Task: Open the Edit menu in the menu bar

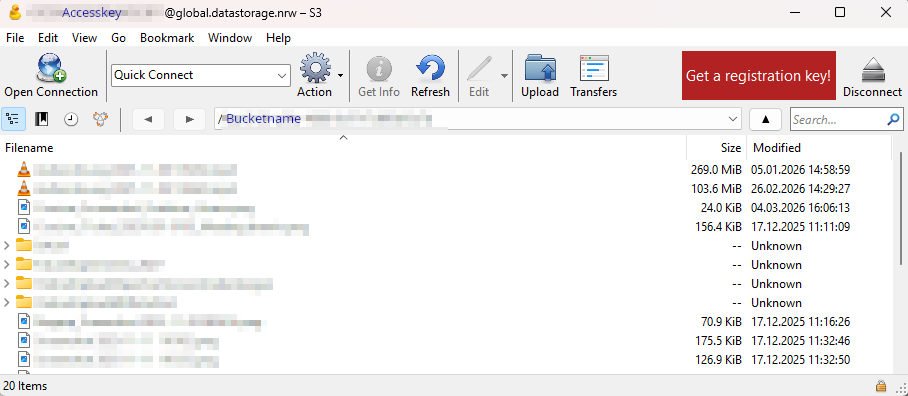Action: click(48, 38)
